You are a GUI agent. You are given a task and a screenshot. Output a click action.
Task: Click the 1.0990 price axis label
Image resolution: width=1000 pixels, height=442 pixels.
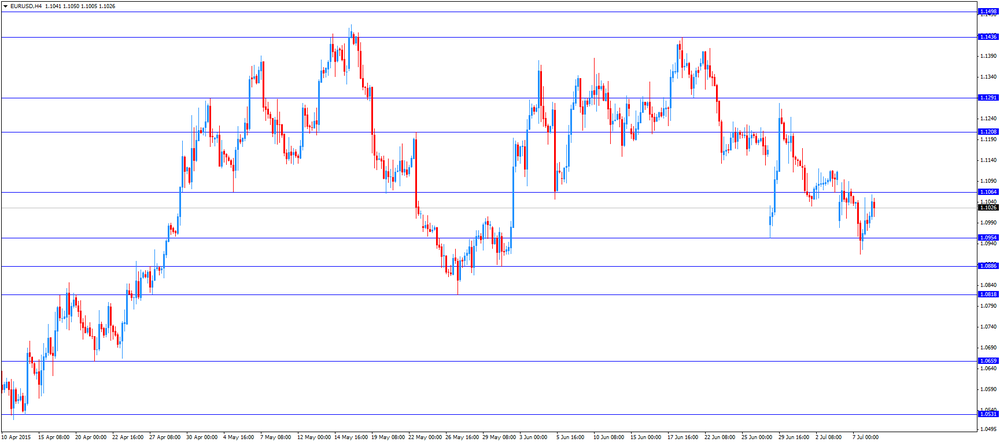[990, 223]
